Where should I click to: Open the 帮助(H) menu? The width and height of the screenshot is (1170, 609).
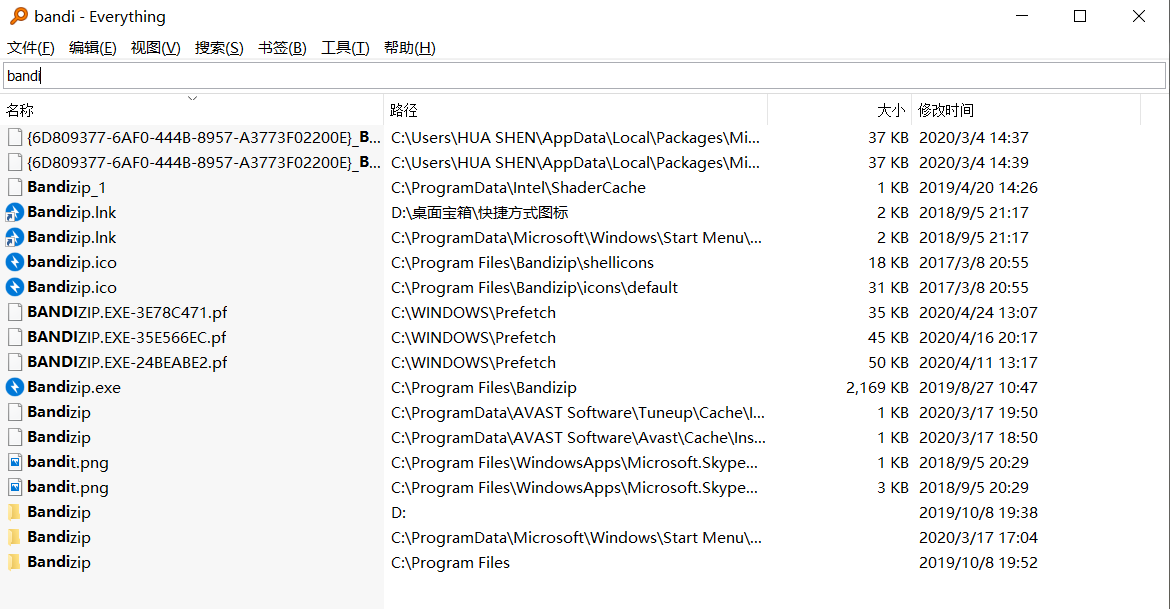click(410, 48)
